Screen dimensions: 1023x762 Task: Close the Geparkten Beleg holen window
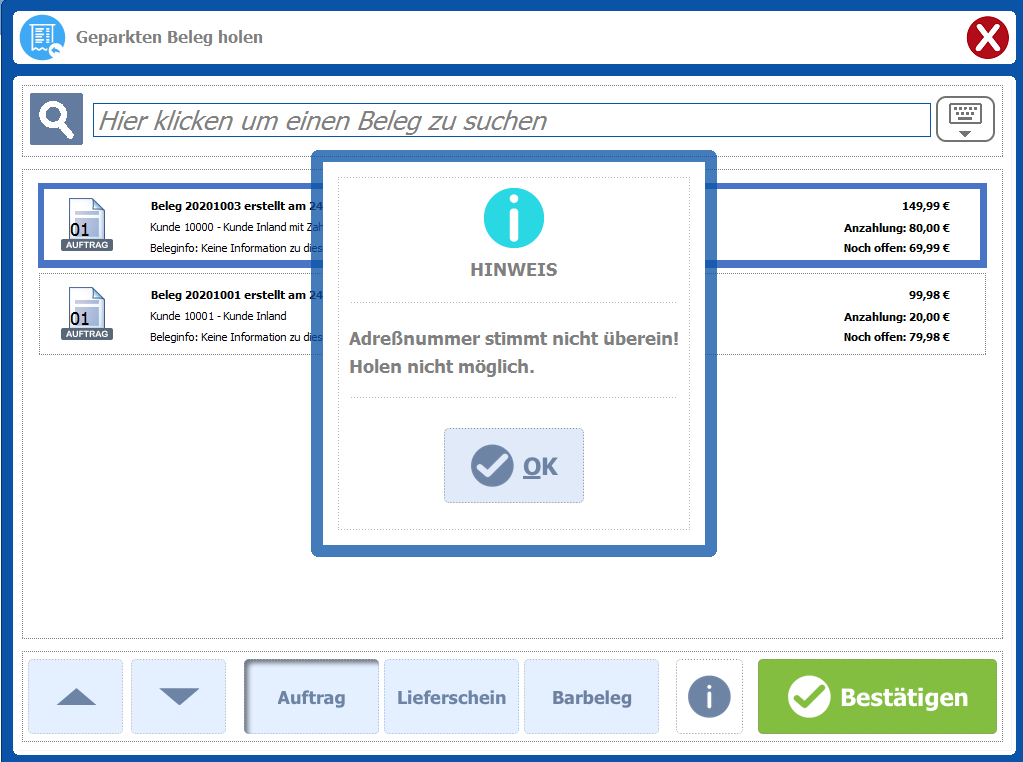coord(987,39)
